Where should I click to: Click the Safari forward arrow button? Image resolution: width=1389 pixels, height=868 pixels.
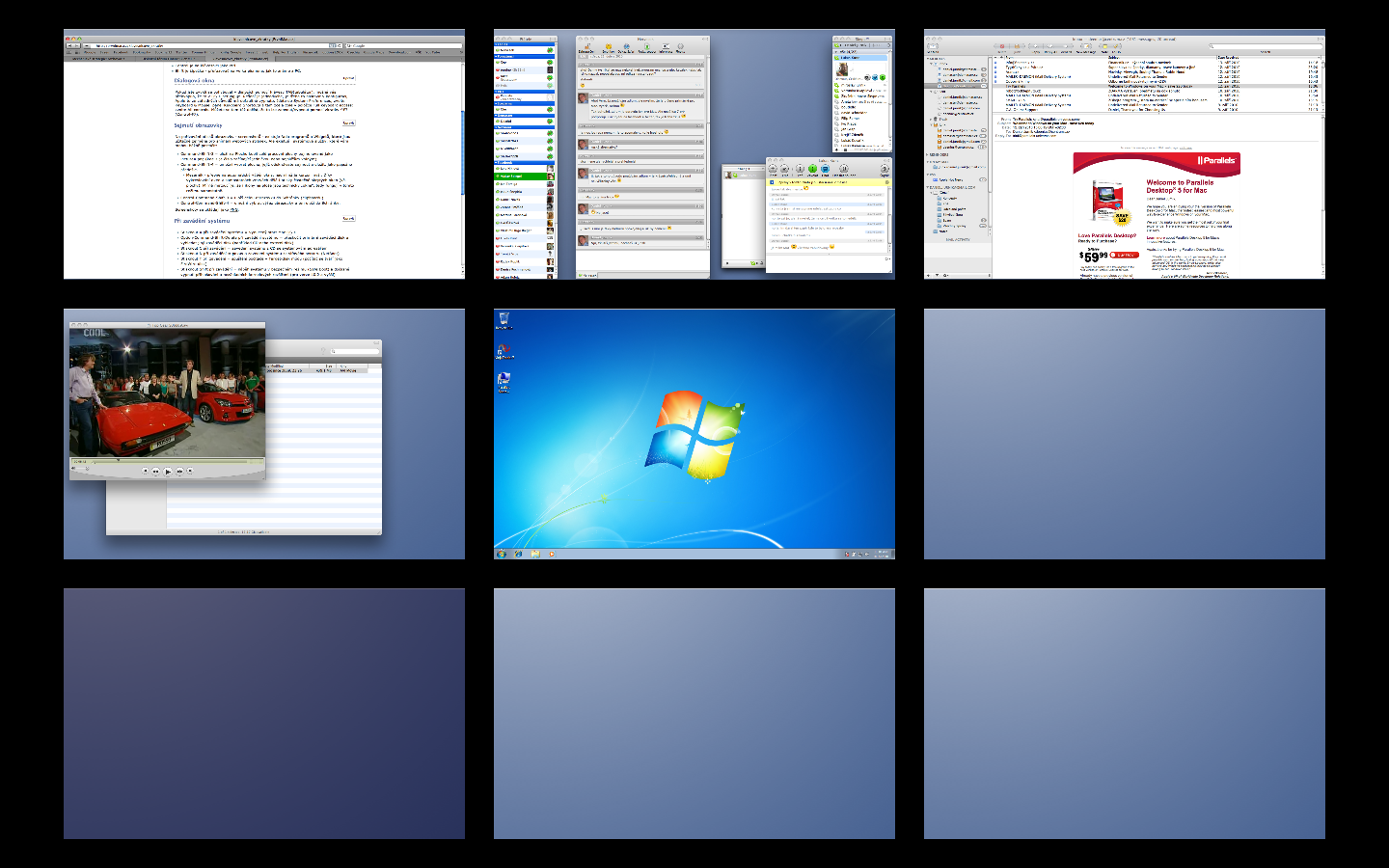77,45
